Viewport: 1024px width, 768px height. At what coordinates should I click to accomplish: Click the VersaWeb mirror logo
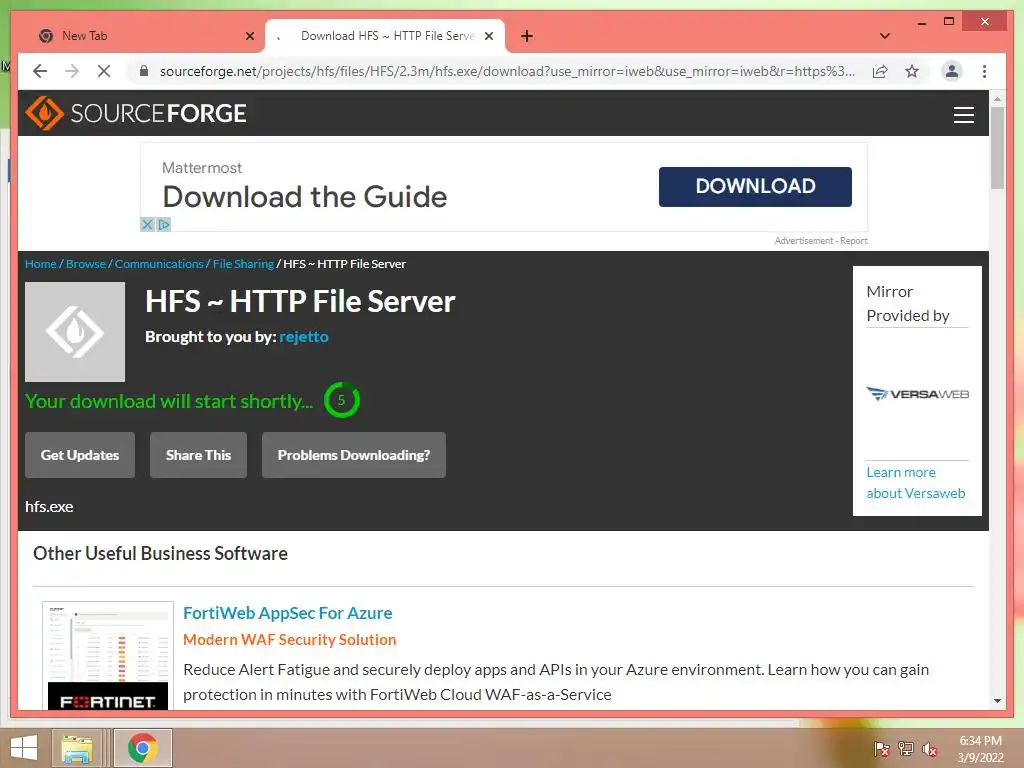pos(917,394)
